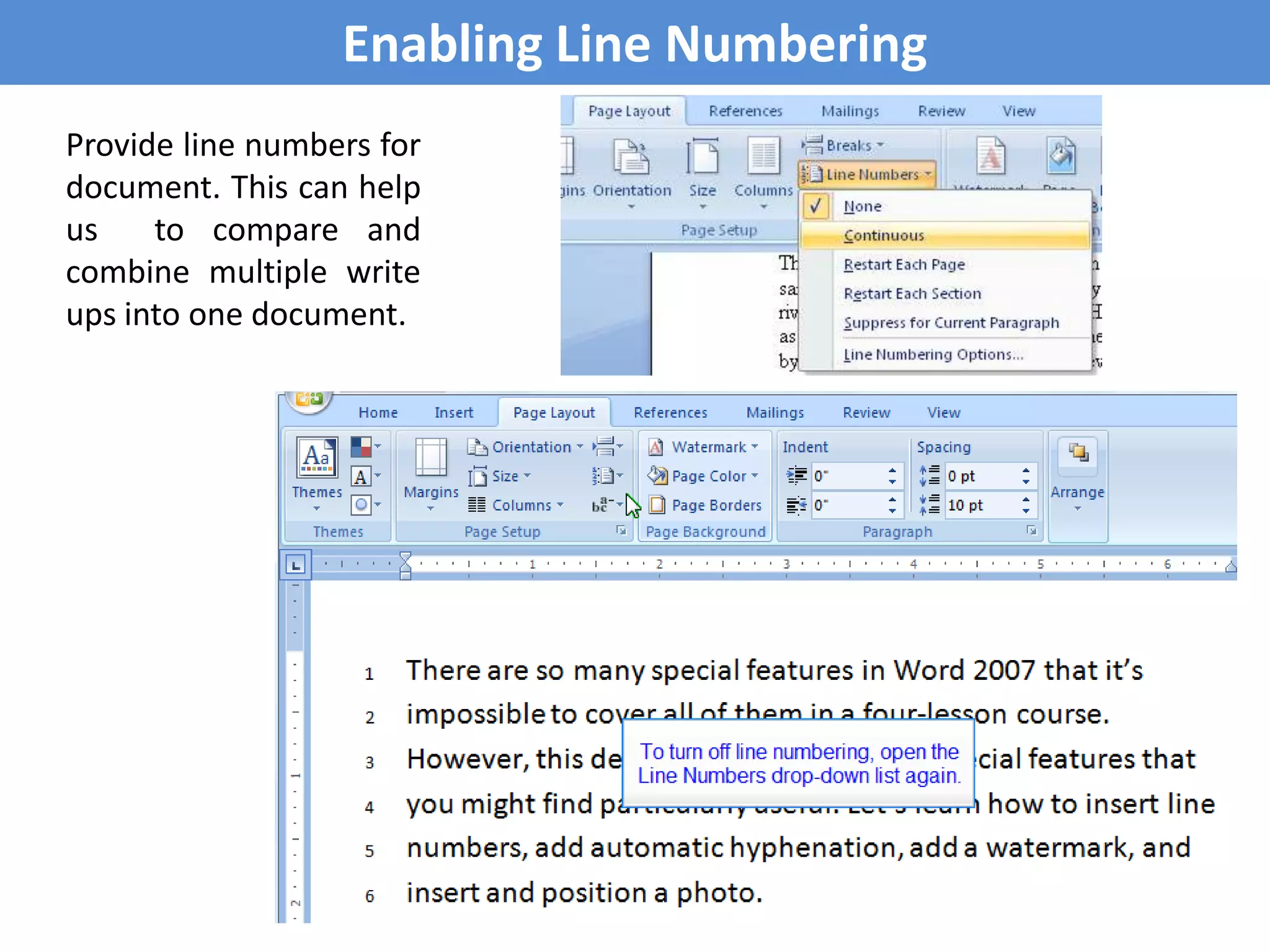Switch to the Insert tab
Image resolution: width=1270 pixels, height=952 pixels.
coord(454,413)
